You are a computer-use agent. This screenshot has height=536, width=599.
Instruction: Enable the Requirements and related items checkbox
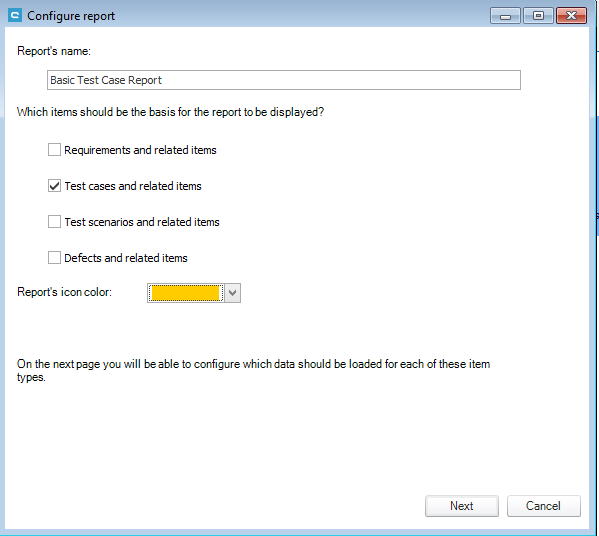[x=54, y=149]
